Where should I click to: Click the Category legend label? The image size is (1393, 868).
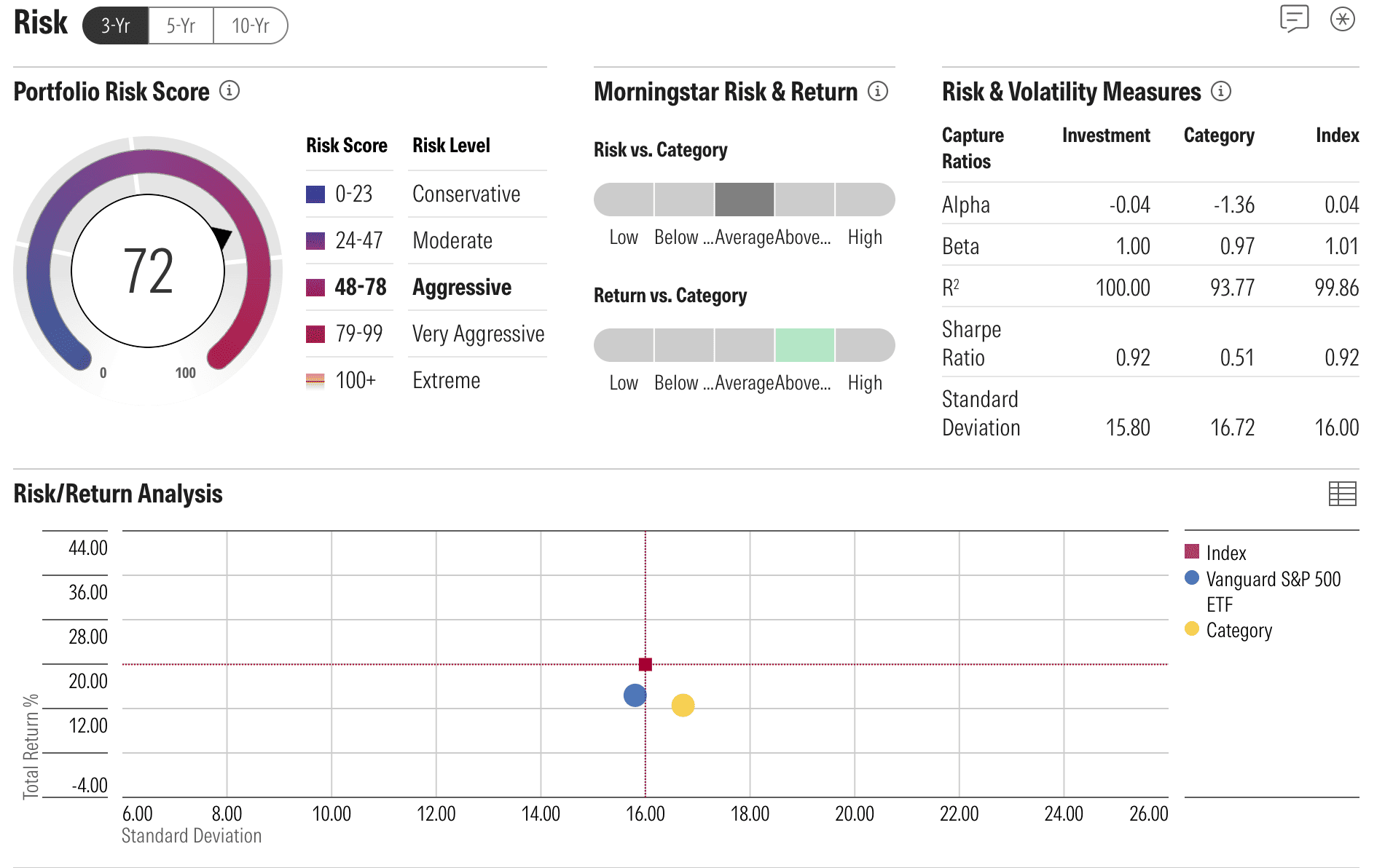1239,630
